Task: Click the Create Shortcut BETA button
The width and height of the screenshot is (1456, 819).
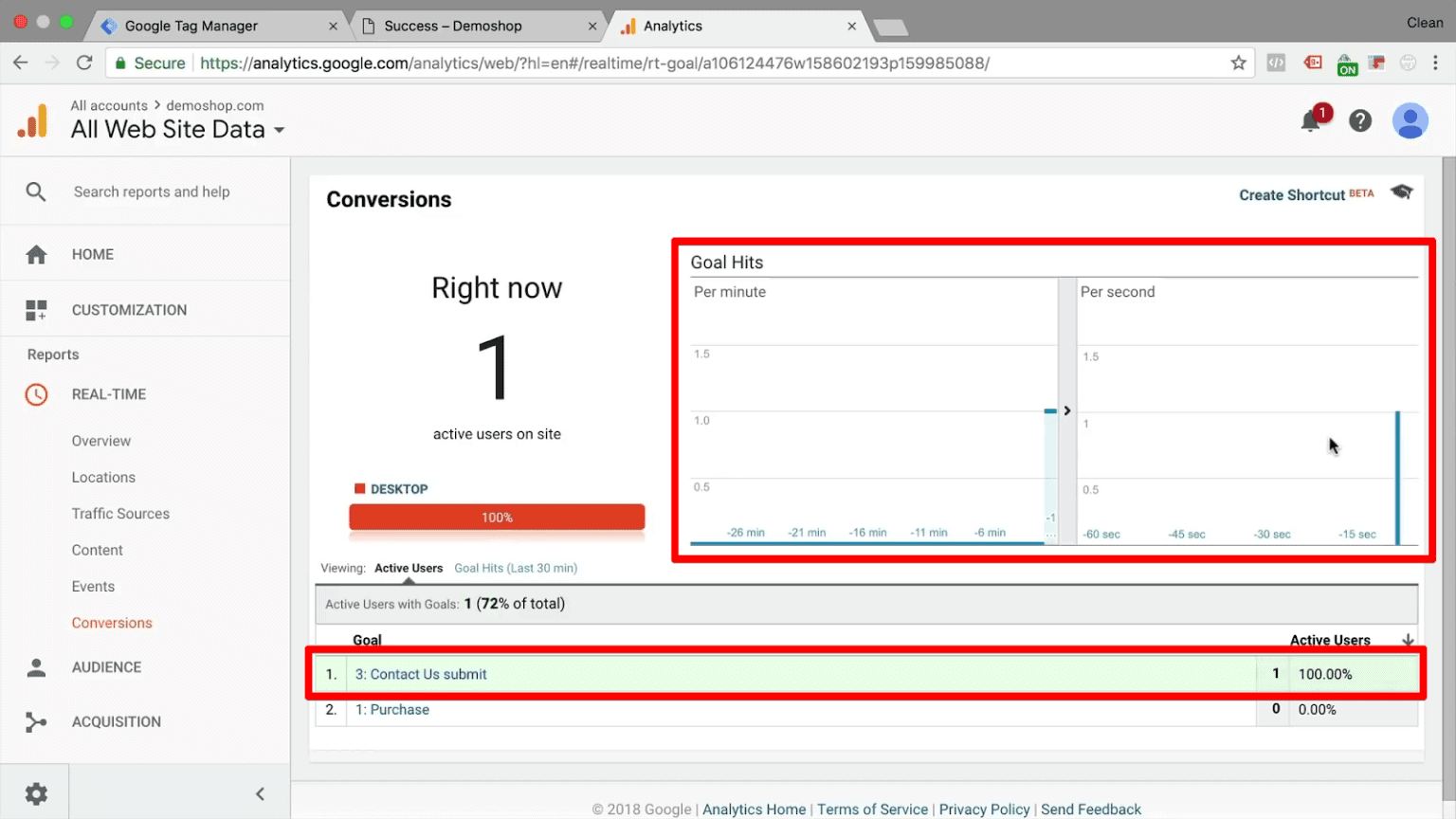Action: pos(1292,195)
